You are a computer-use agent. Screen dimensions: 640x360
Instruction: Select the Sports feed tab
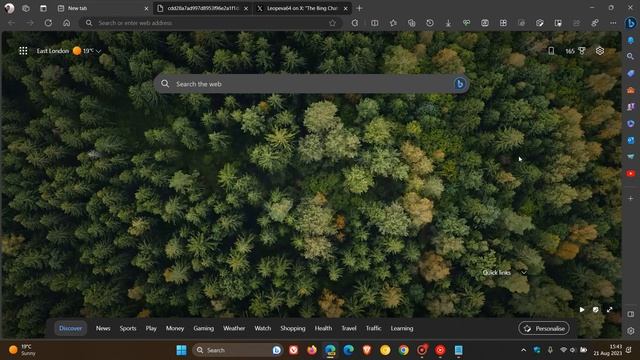[128, 328]
